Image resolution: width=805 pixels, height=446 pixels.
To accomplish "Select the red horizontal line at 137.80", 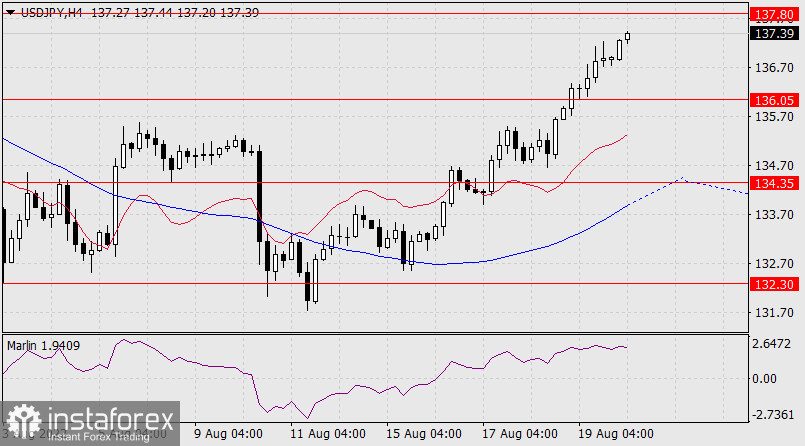I will coord(375,14).
